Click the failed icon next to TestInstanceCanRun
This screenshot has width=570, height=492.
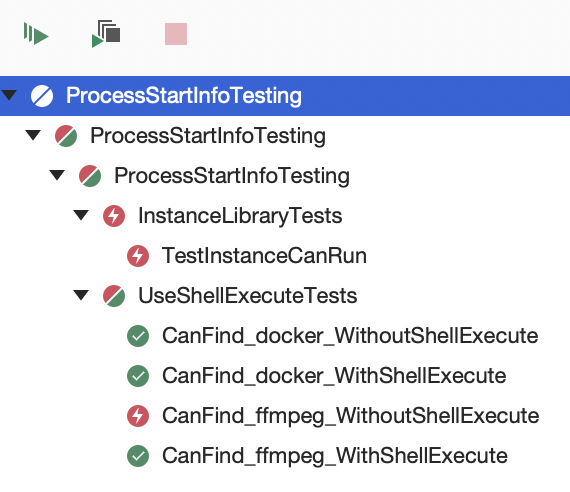pos(138,256)
